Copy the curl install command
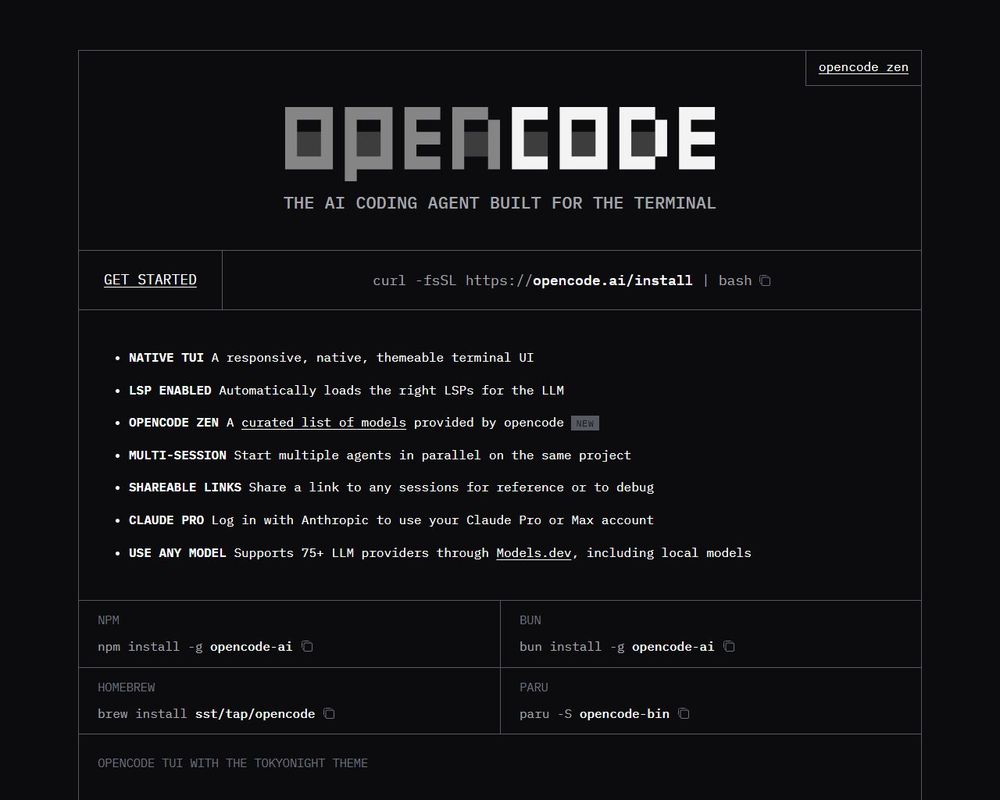 coord(765,281)
